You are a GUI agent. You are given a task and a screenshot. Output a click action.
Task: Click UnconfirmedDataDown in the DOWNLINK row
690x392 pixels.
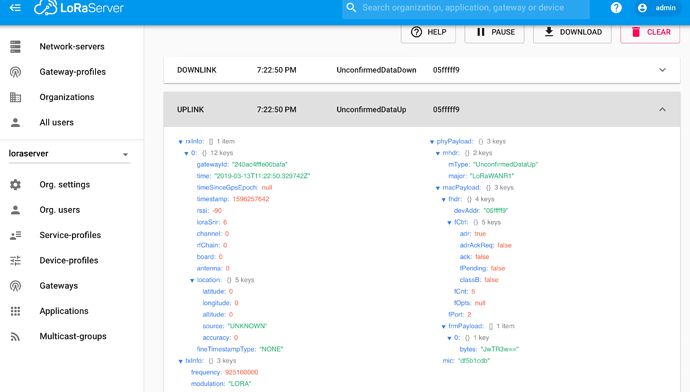376,70
